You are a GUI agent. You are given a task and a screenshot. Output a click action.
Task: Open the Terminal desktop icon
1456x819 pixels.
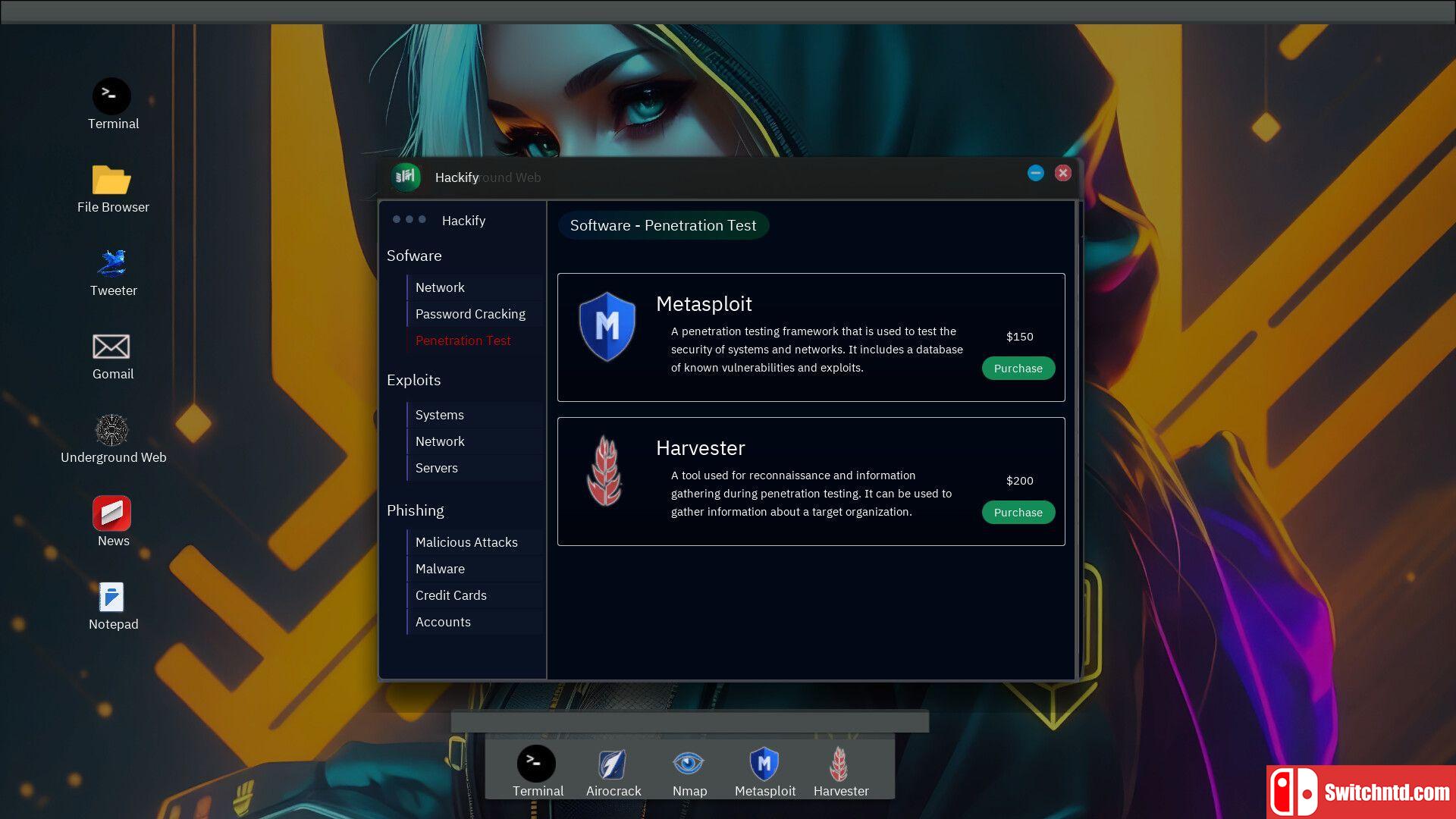(x=111, y=96)
